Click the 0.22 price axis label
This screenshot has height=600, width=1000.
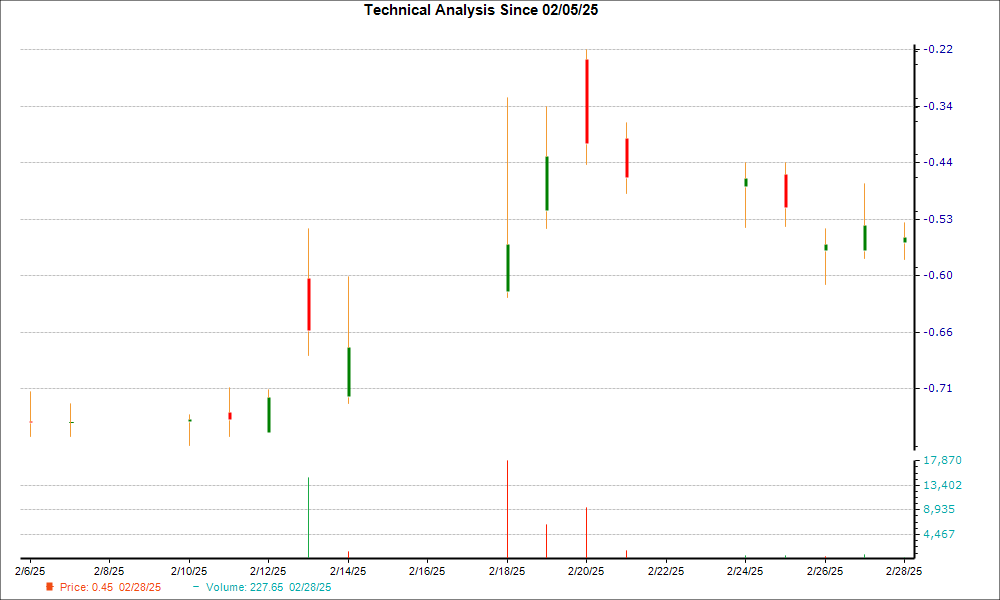coord(941,49)
